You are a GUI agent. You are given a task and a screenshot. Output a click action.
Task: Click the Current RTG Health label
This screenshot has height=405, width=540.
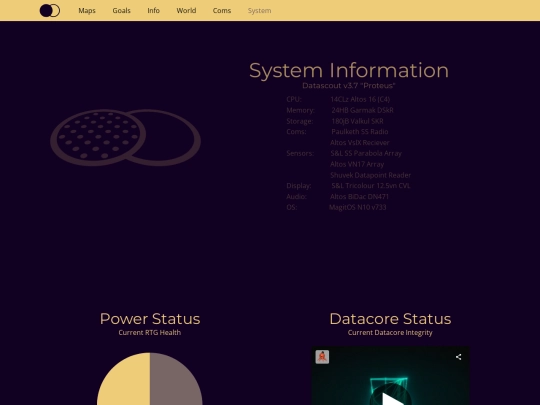[x=150, y=333]
